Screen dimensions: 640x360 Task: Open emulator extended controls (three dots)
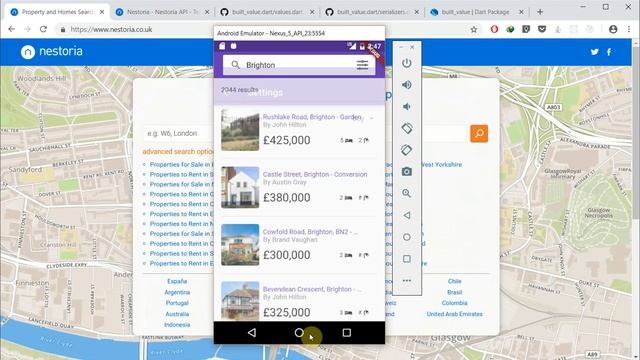click(407, 281)
